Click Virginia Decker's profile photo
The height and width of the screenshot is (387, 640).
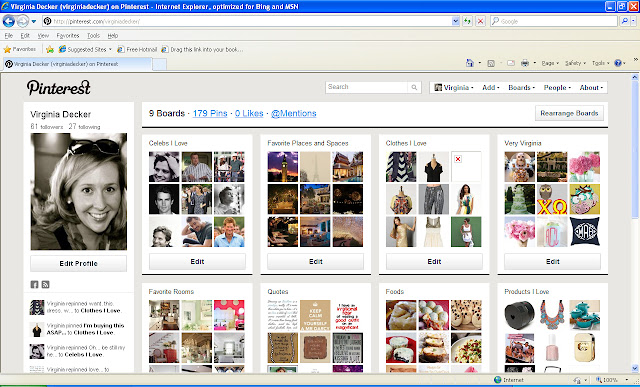pos(78,191)
